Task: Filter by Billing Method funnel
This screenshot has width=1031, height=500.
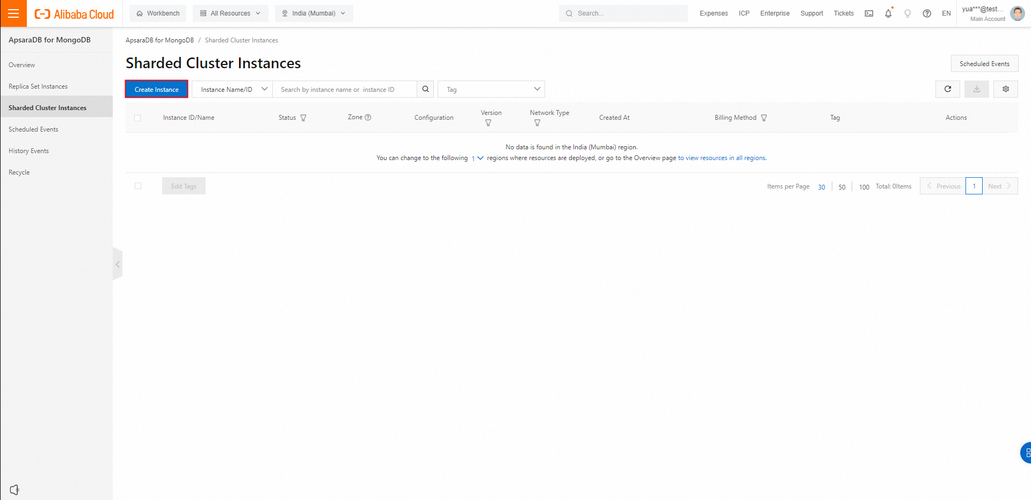Action: 764,118
